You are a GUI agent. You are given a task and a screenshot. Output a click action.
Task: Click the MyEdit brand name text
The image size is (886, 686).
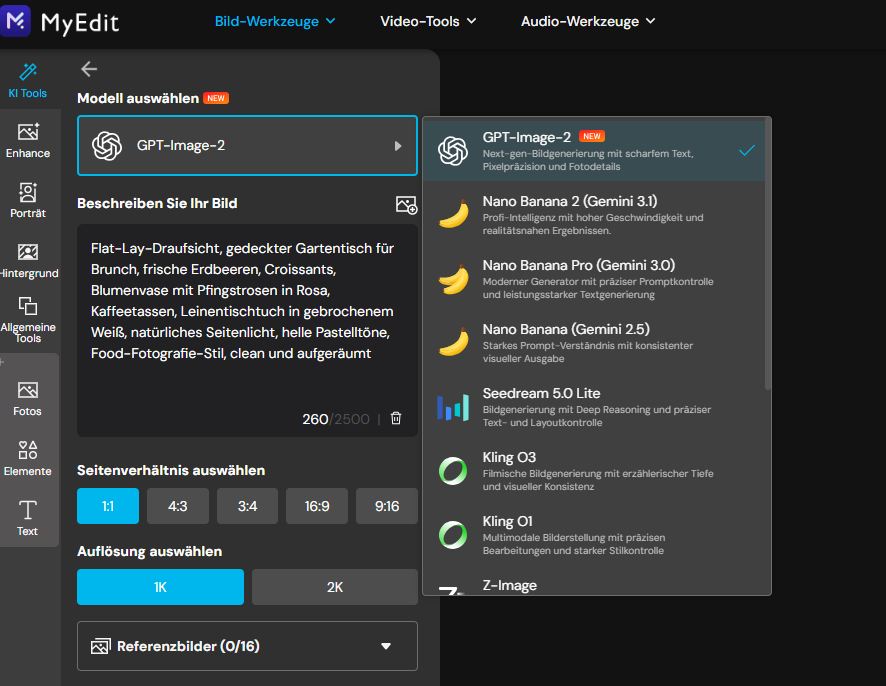pyautogui.click(x=80, y=23)
